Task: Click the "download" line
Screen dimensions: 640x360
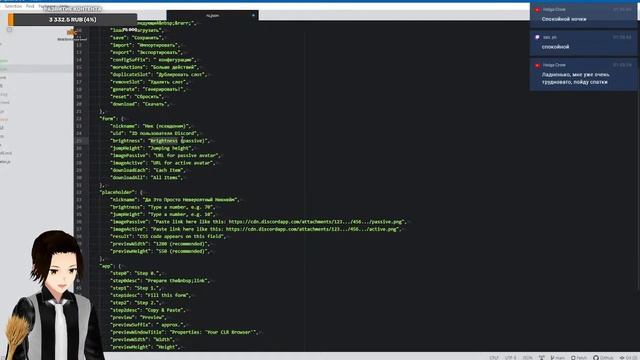Action: pos(140,104)
